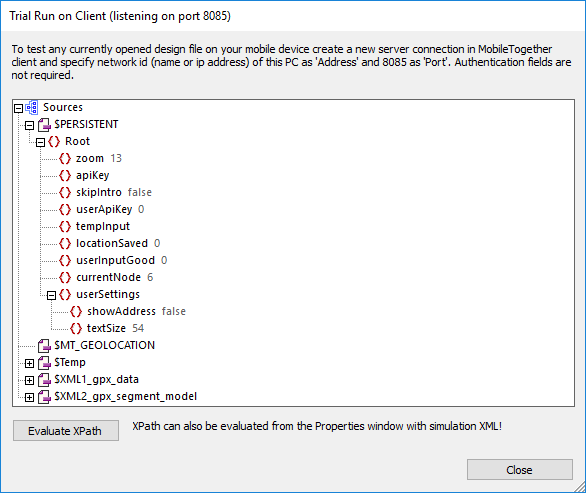Click the $Temp page source icon

point(44,363)
